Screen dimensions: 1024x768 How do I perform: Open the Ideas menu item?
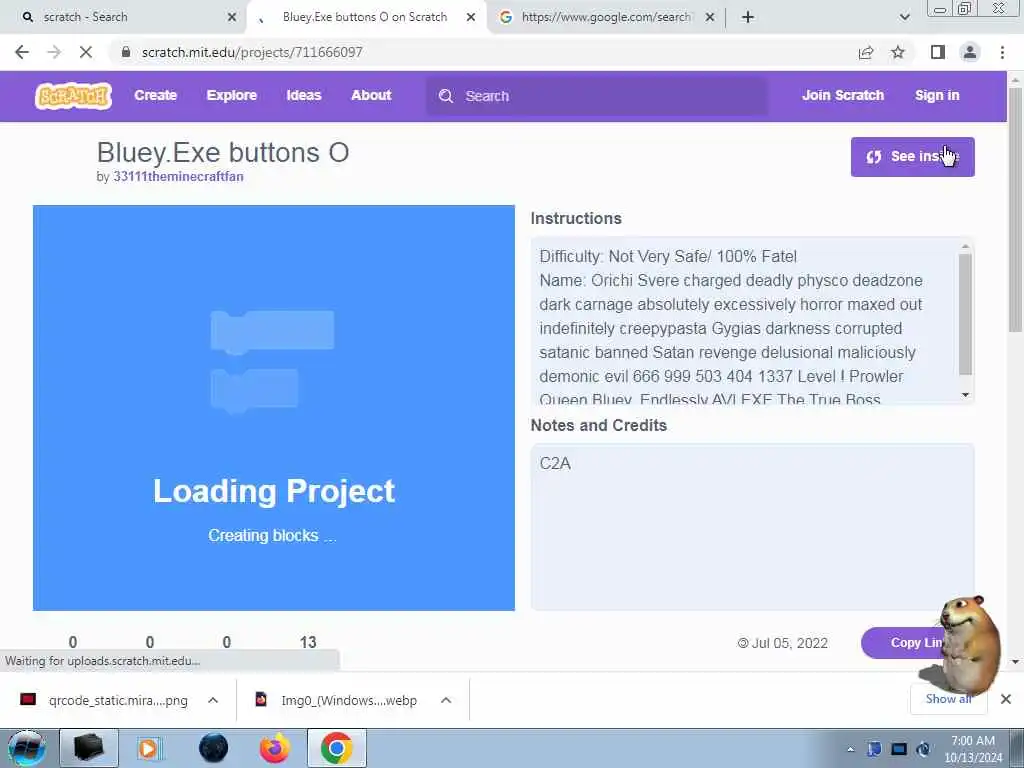(x=304, y=95)
